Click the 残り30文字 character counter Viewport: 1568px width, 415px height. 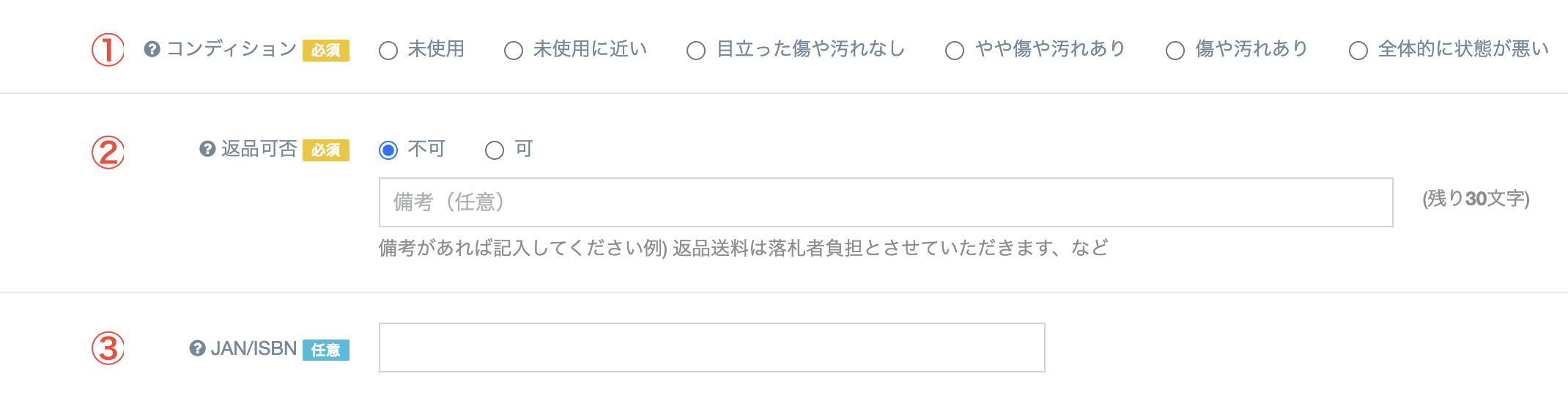pos(1476,199)
